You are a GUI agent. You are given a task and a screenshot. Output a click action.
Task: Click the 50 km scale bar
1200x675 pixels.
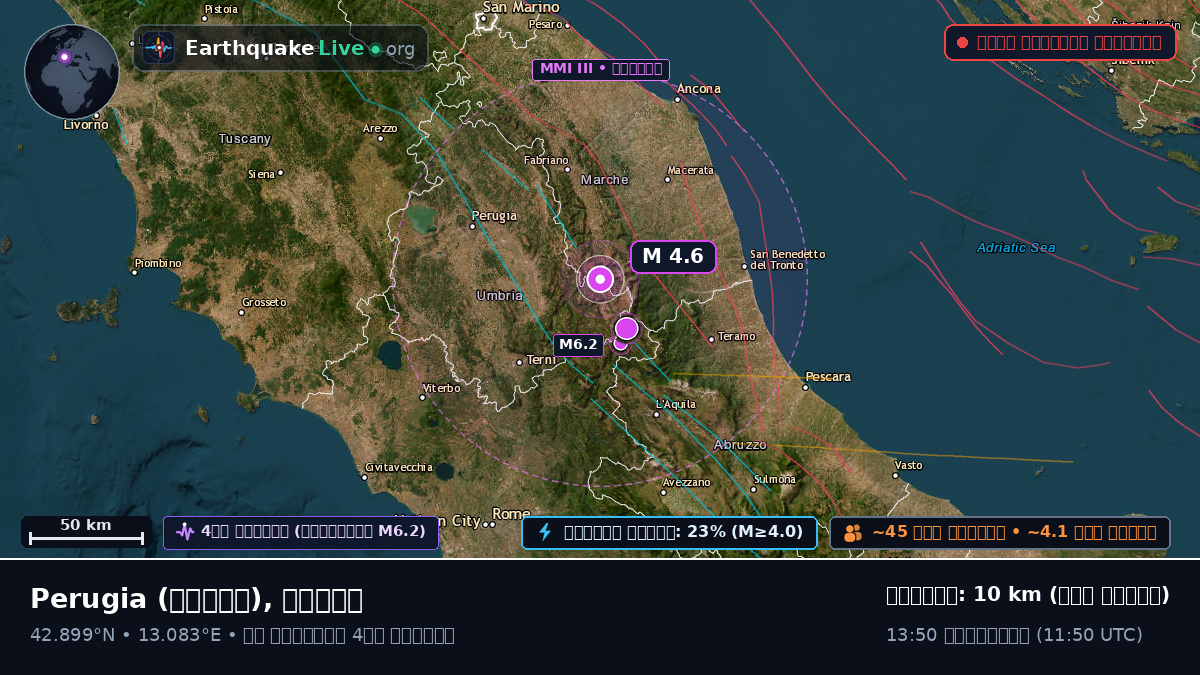86,532
